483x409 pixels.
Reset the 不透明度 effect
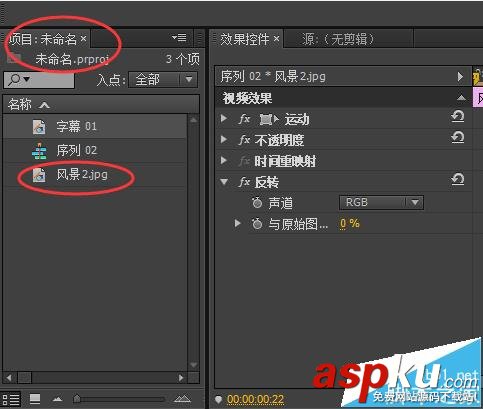point(458,137)
